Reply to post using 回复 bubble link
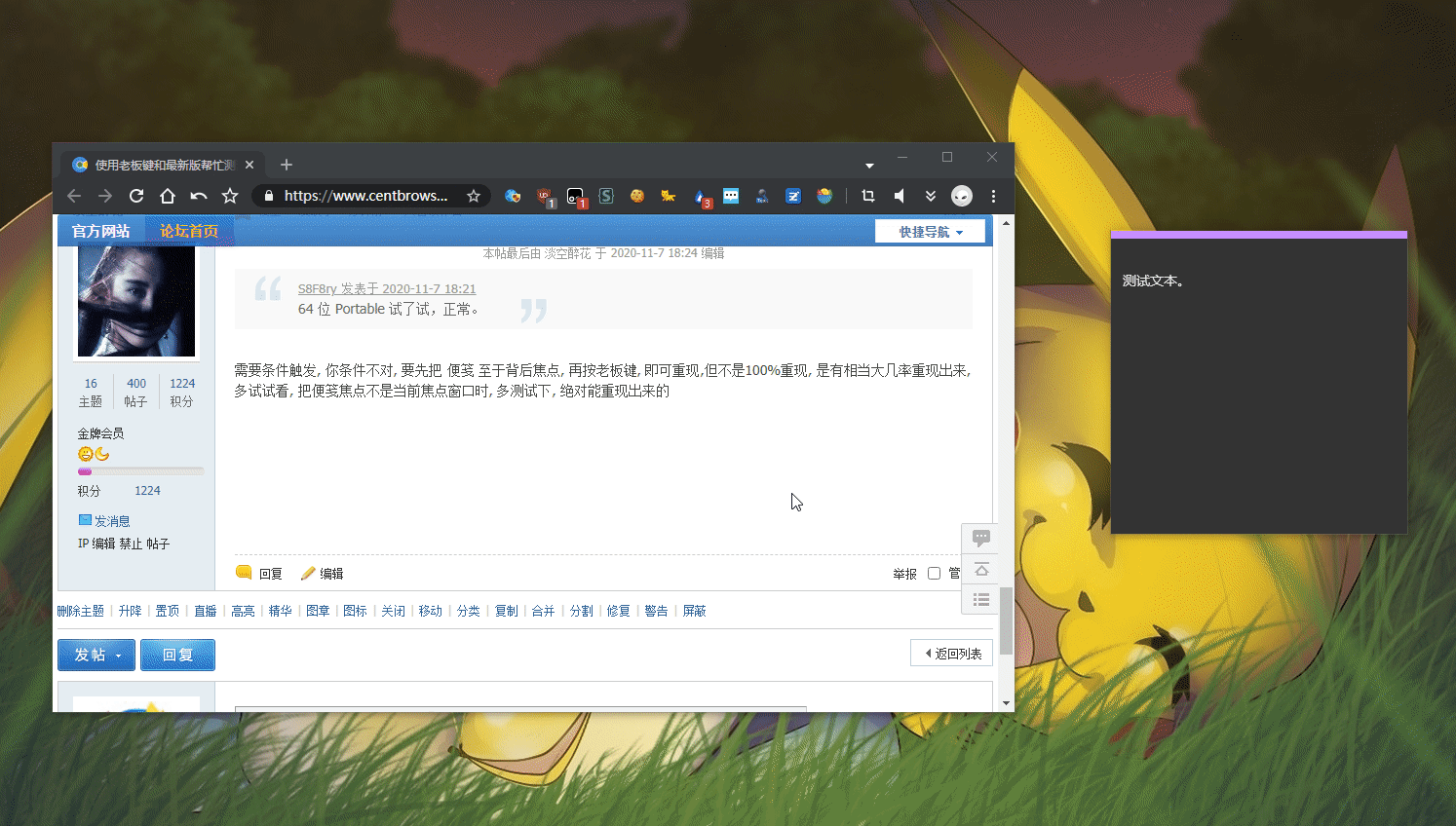 259,573
